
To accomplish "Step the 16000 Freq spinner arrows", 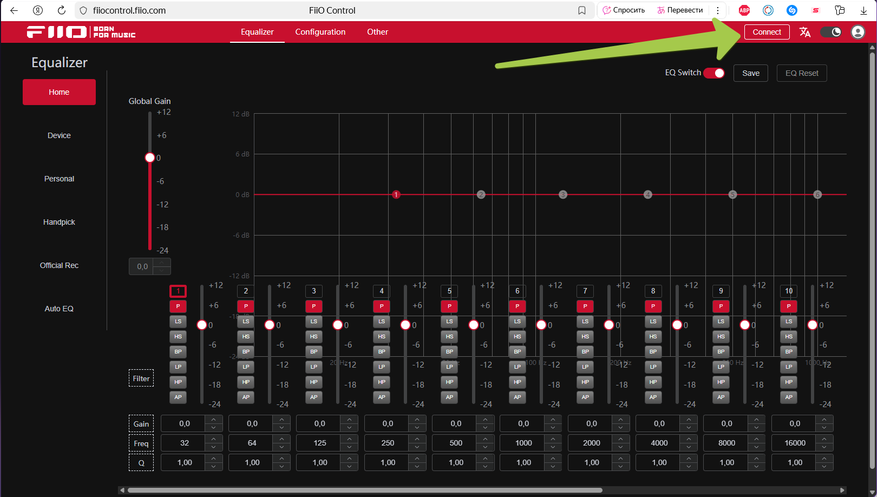I will [x=824, y=443].
